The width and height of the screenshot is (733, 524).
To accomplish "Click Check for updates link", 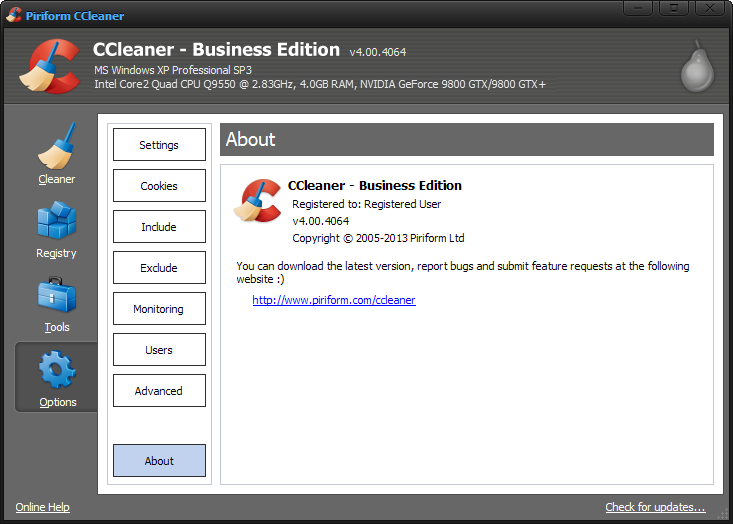I will click(x=655, y=507).
